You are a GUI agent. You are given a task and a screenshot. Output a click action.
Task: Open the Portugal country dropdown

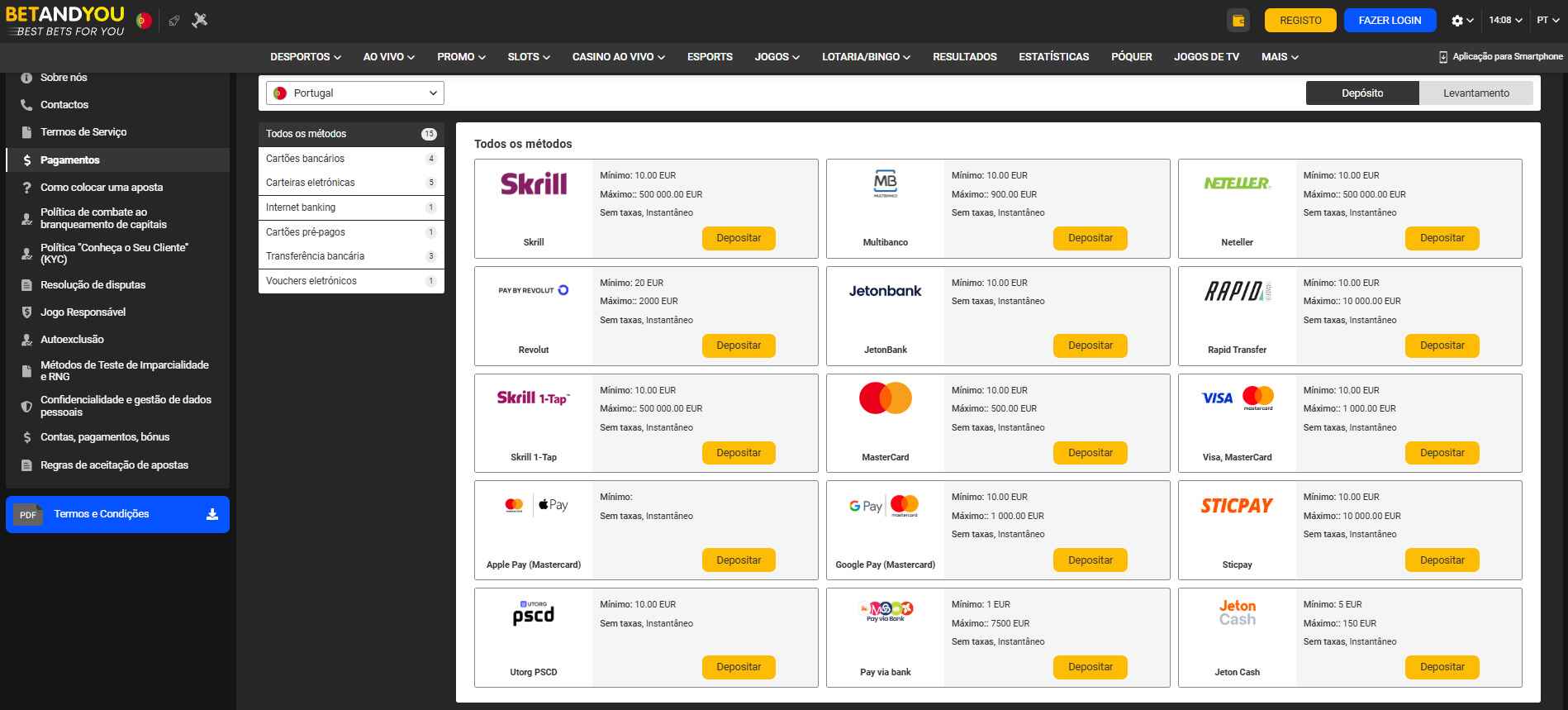354,93
